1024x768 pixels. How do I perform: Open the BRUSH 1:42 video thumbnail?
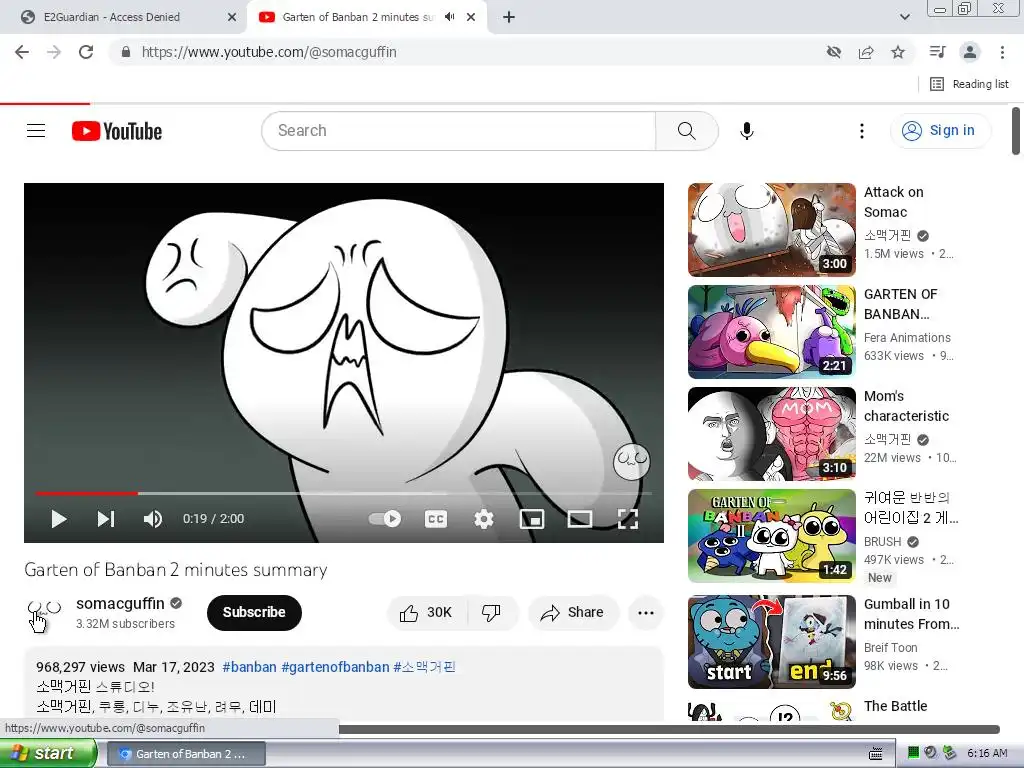[771, 536]
